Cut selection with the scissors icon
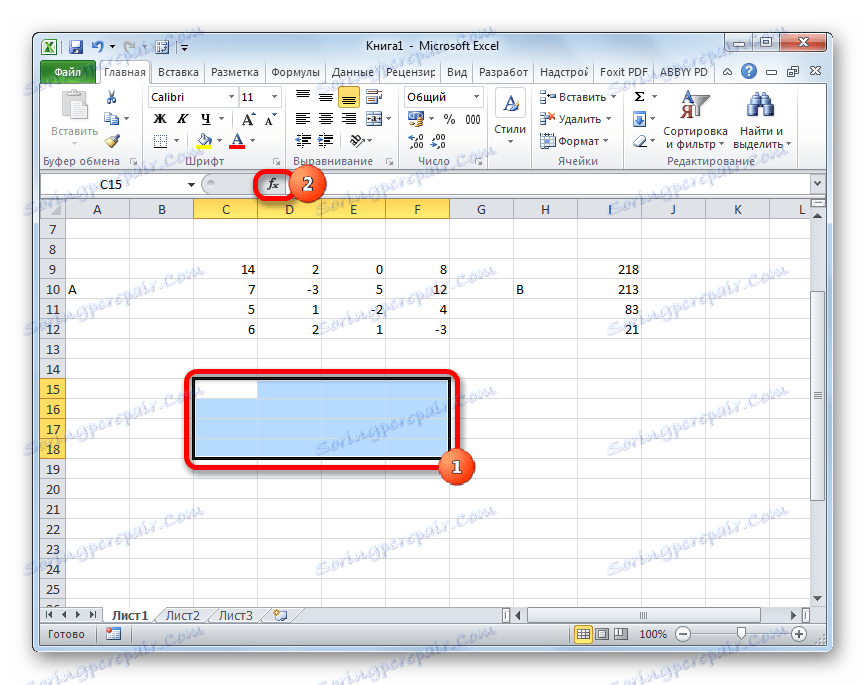The image size is (866, 685). [x=112, y=97]
